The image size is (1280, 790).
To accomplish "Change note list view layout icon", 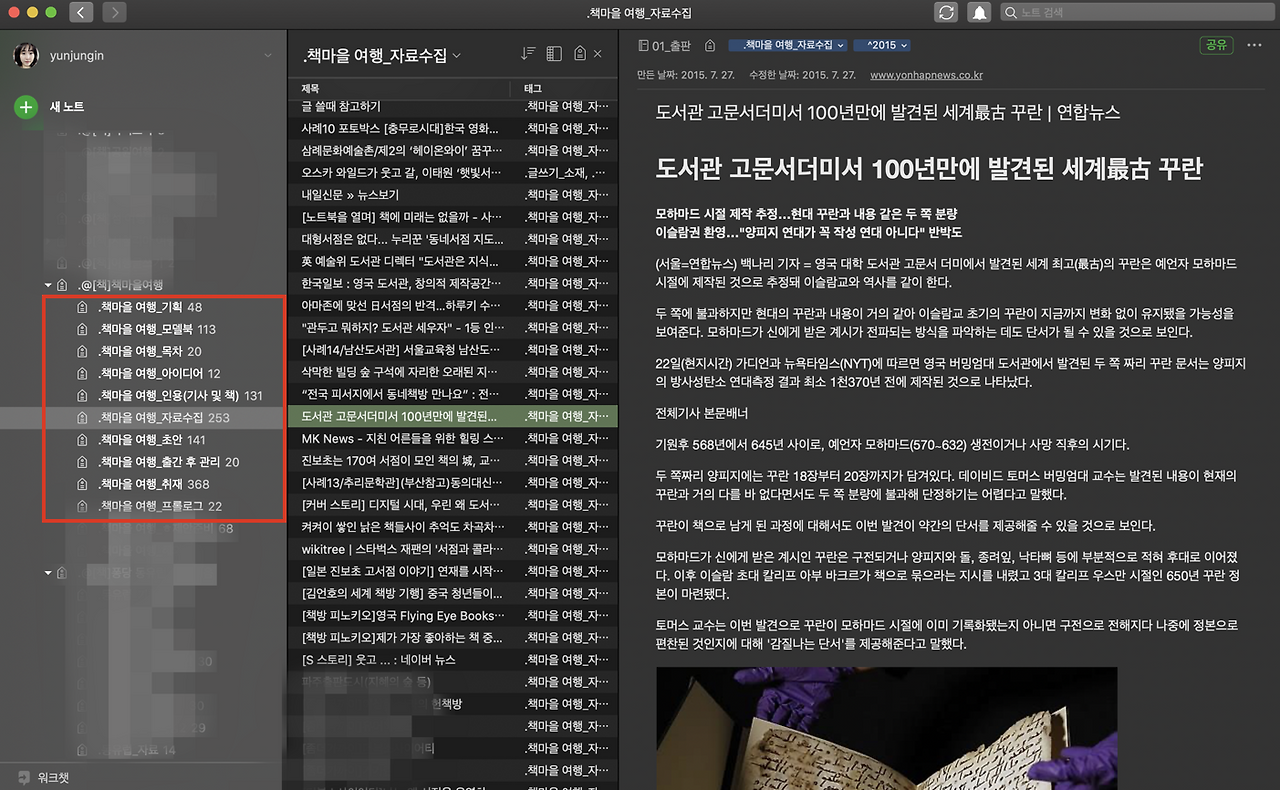I will [554, 54].
